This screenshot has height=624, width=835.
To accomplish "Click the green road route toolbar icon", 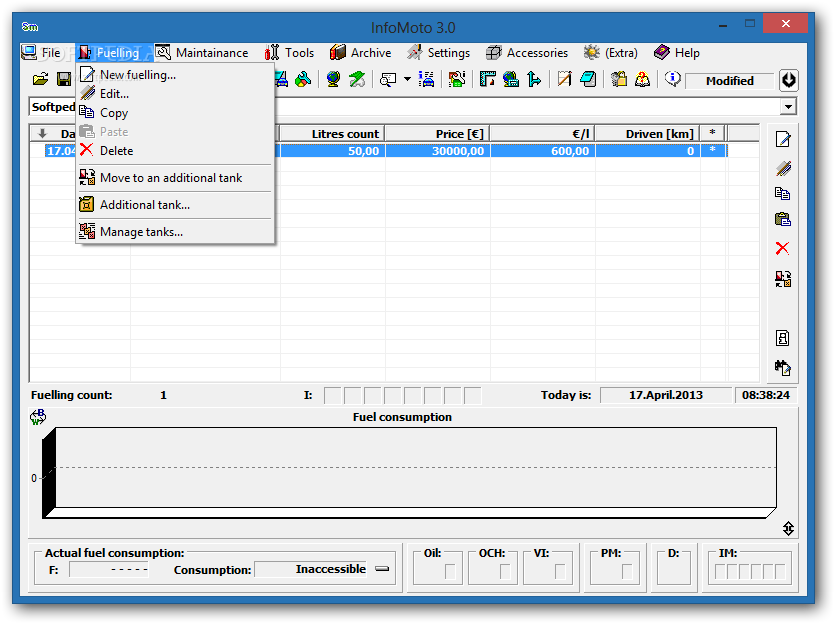I will (x=357, y=80).
